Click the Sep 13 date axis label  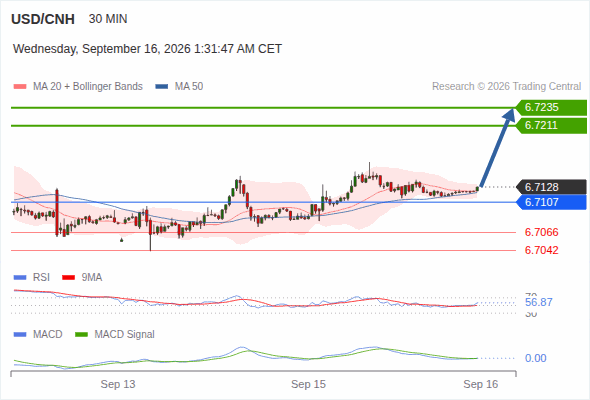(x=118, y=384)
